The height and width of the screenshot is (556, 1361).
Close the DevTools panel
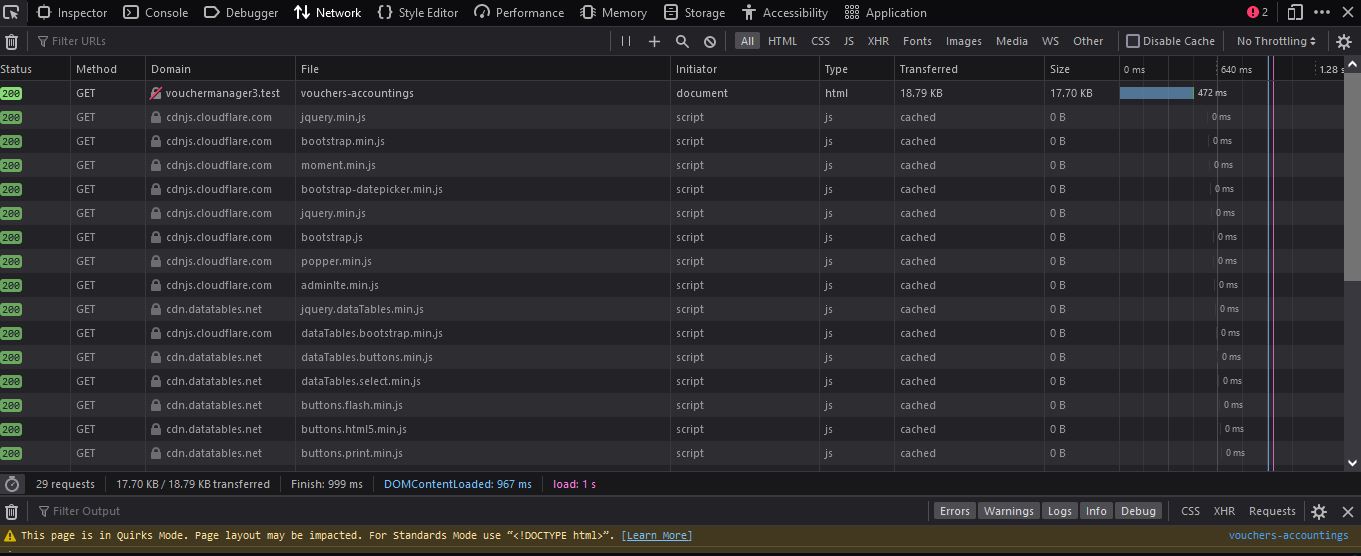1347,13
